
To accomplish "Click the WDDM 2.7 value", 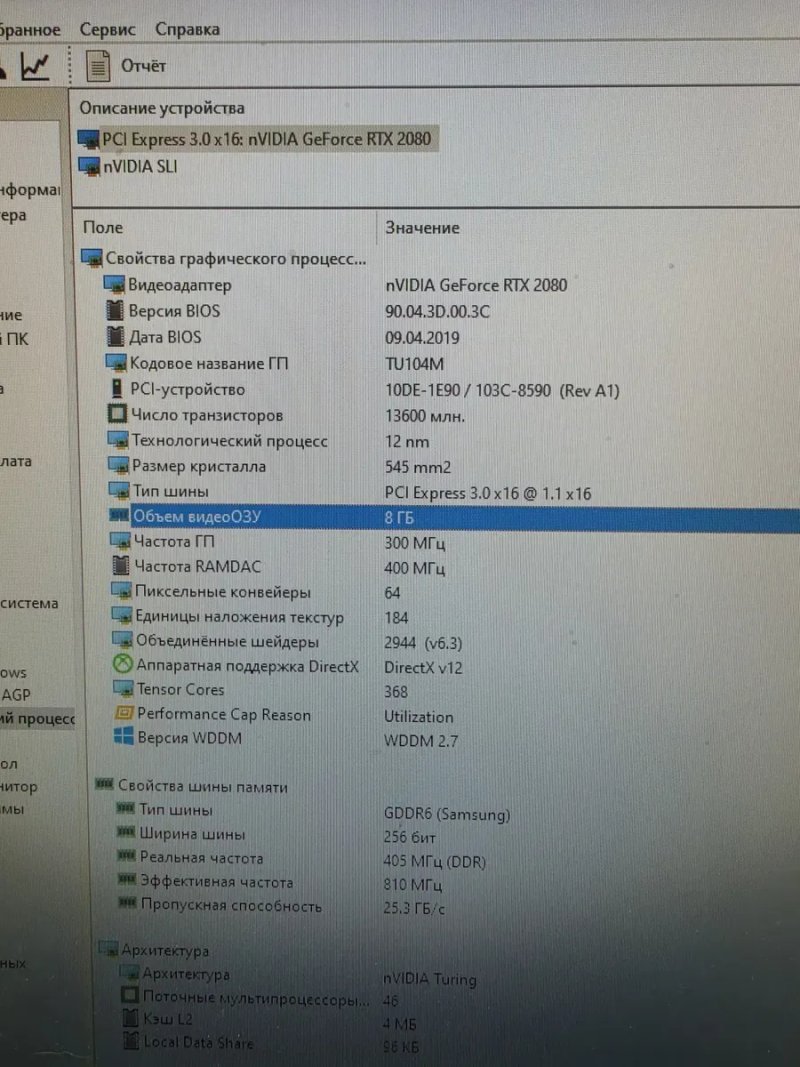I will [x=421, y=741].
